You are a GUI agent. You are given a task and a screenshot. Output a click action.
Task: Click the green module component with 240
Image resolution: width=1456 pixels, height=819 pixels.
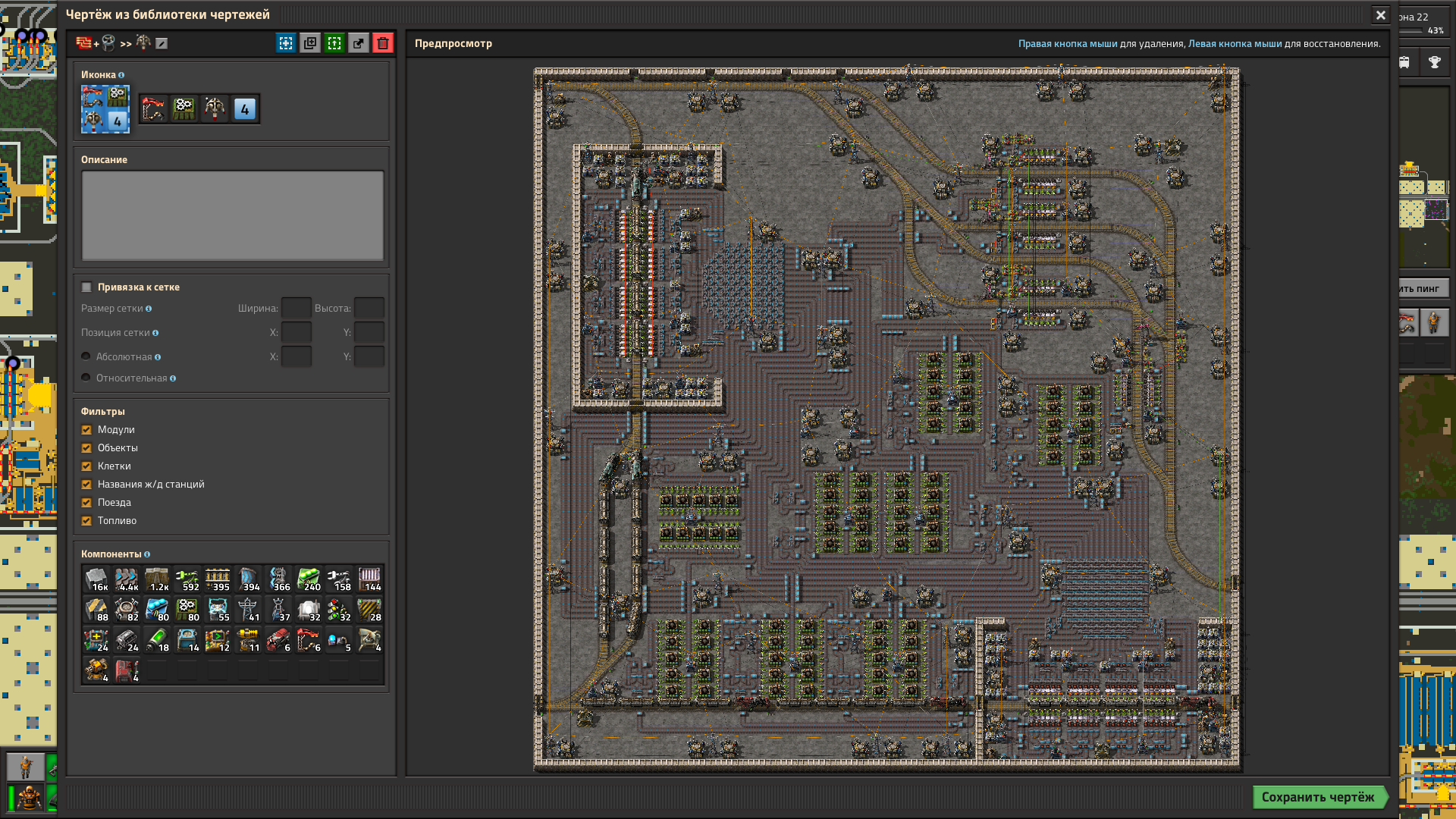[x=309, y=579]
